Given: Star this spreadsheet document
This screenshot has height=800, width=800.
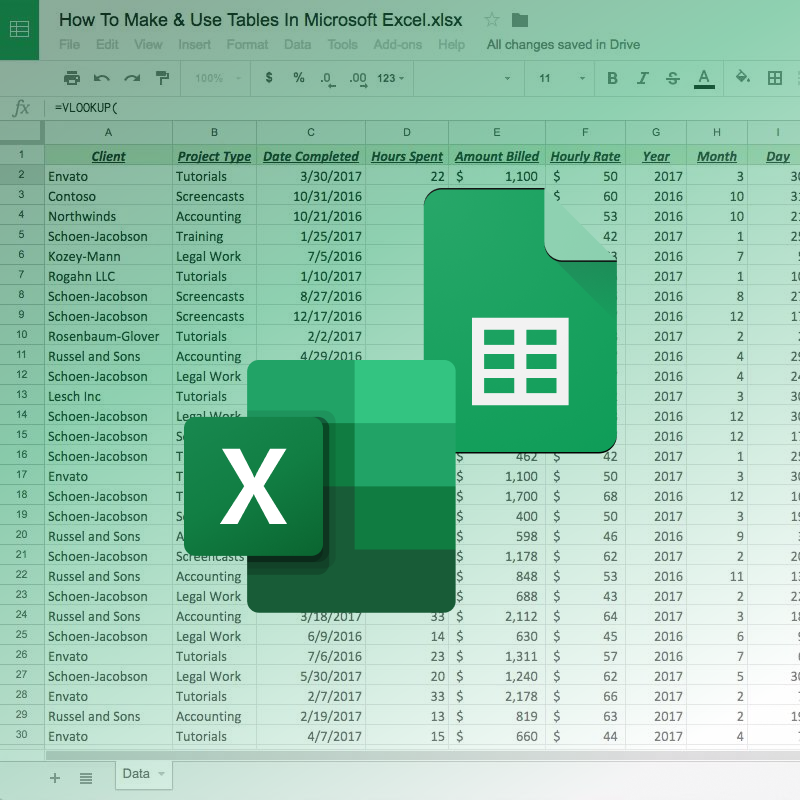Looking at the screenshot, I should coord(492,20).
